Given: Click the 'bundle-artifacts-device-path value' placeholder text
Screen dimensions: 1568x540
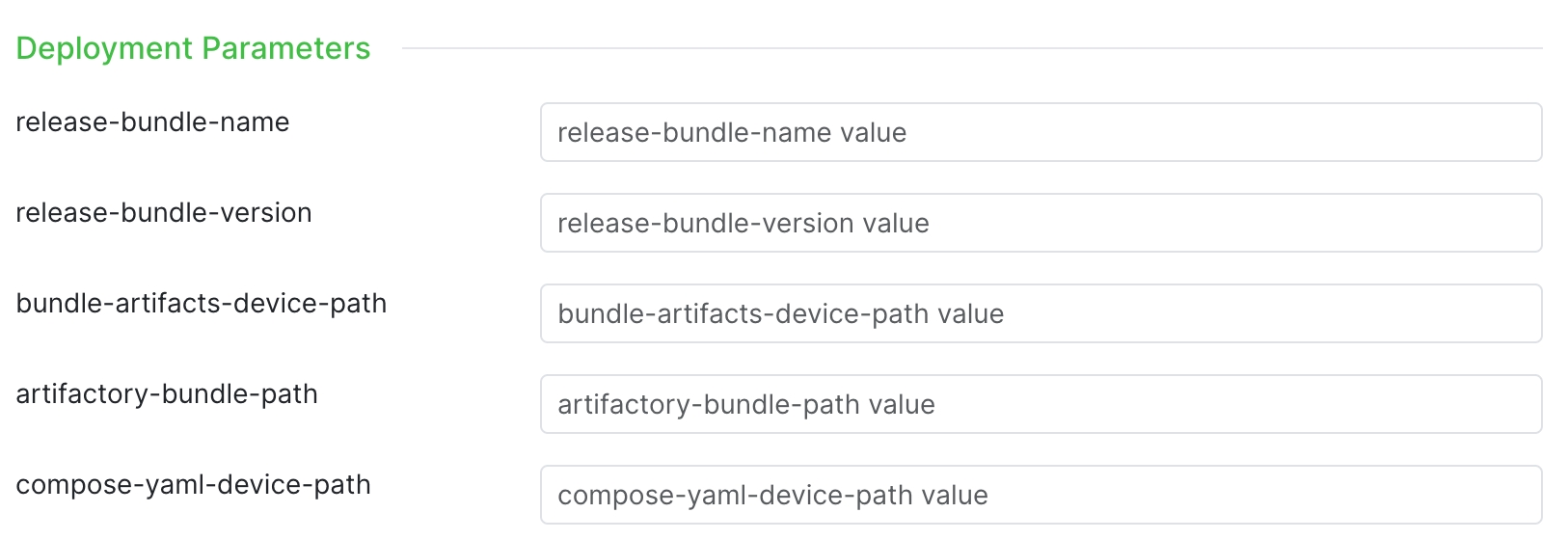Looking at the screenshot, I should (x=781, y=314).
